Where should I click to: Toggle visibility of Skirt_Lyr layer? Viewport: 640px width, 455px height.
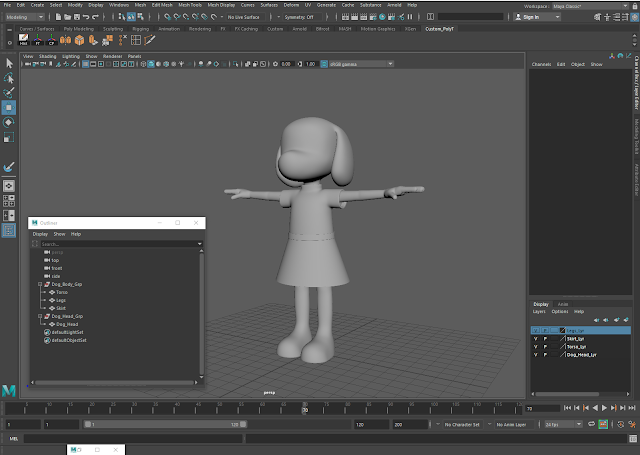535,338
